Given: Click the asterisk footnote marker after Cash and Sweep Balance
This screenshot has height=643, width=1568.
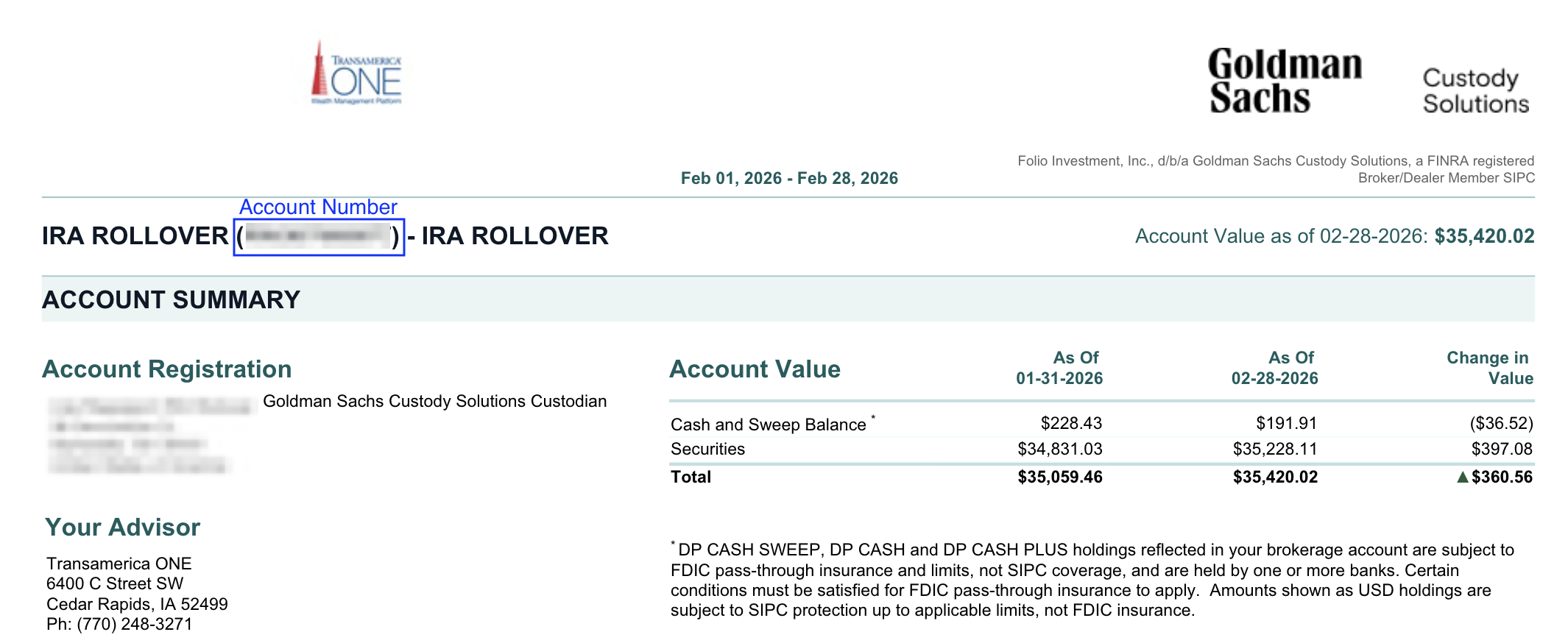Looking at the screenshot, I should point(874,417).
